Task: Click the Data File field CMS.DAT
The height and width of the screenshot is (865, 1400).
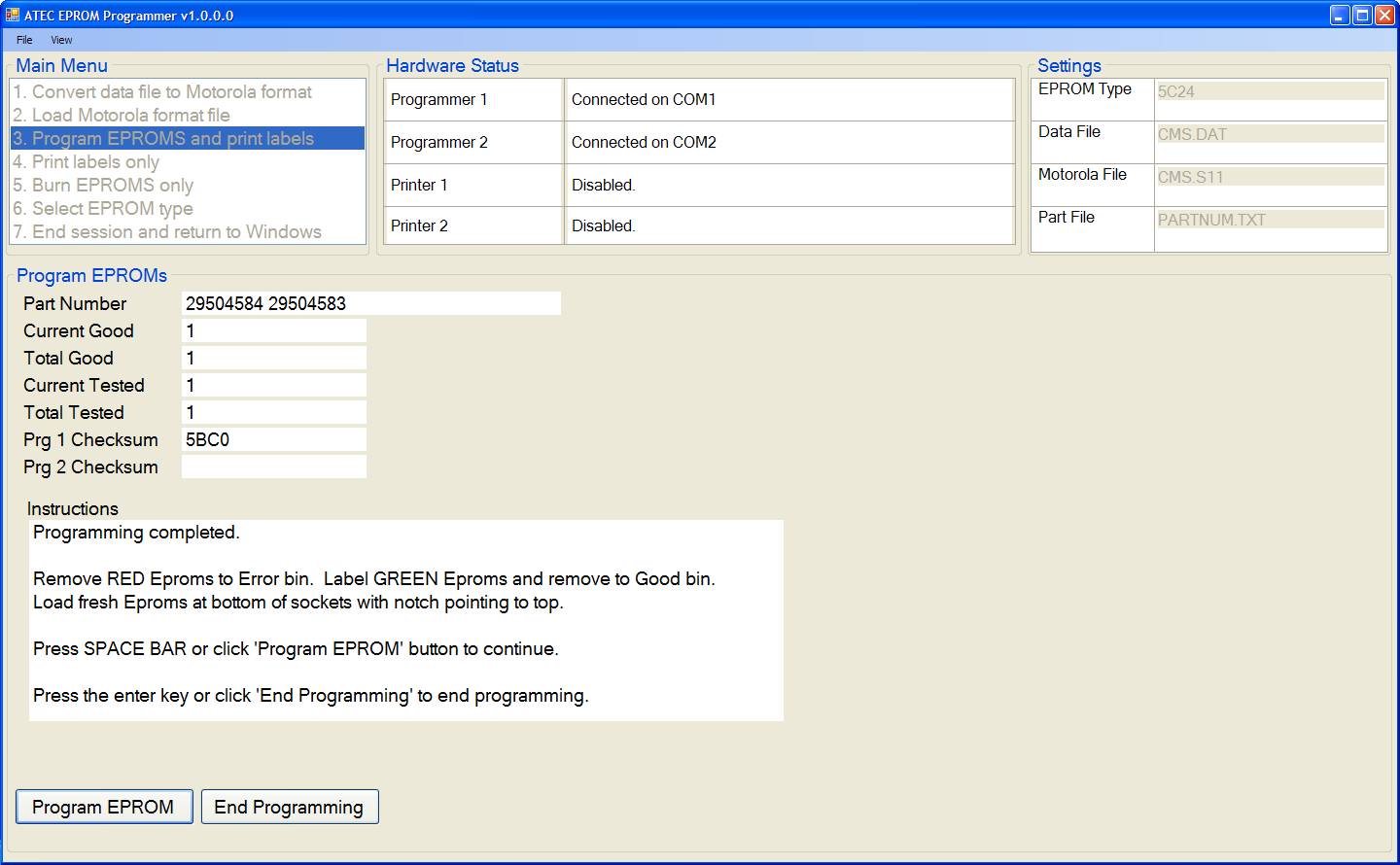Action: click(x=1270, y=134)
